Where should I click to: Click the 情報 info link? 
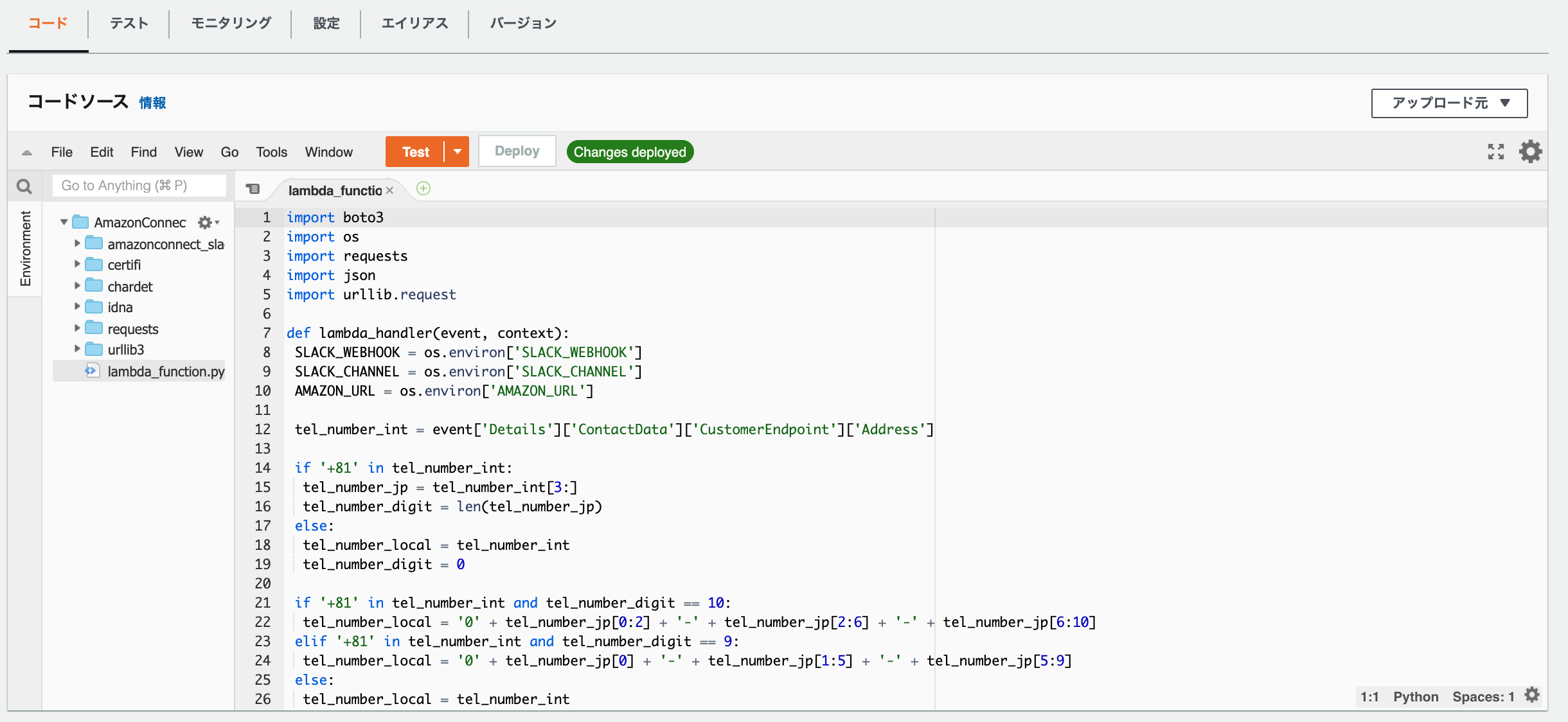[152, 103]
